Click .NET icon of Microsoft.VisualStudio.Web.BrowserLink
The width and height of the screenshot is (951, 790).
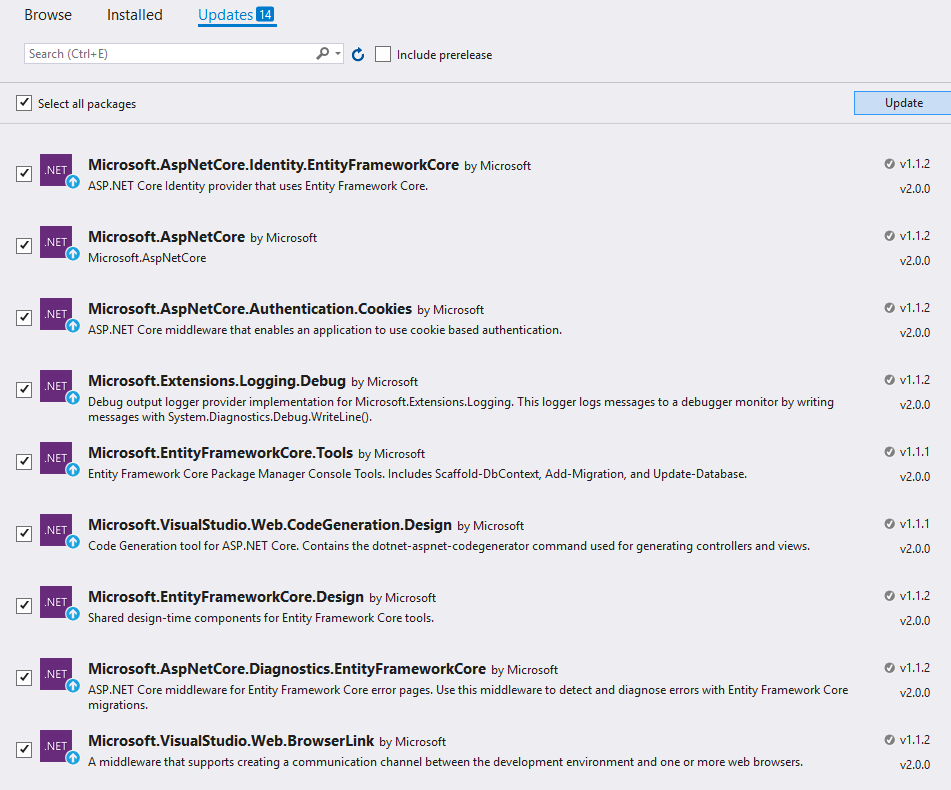tap(56, 746)
